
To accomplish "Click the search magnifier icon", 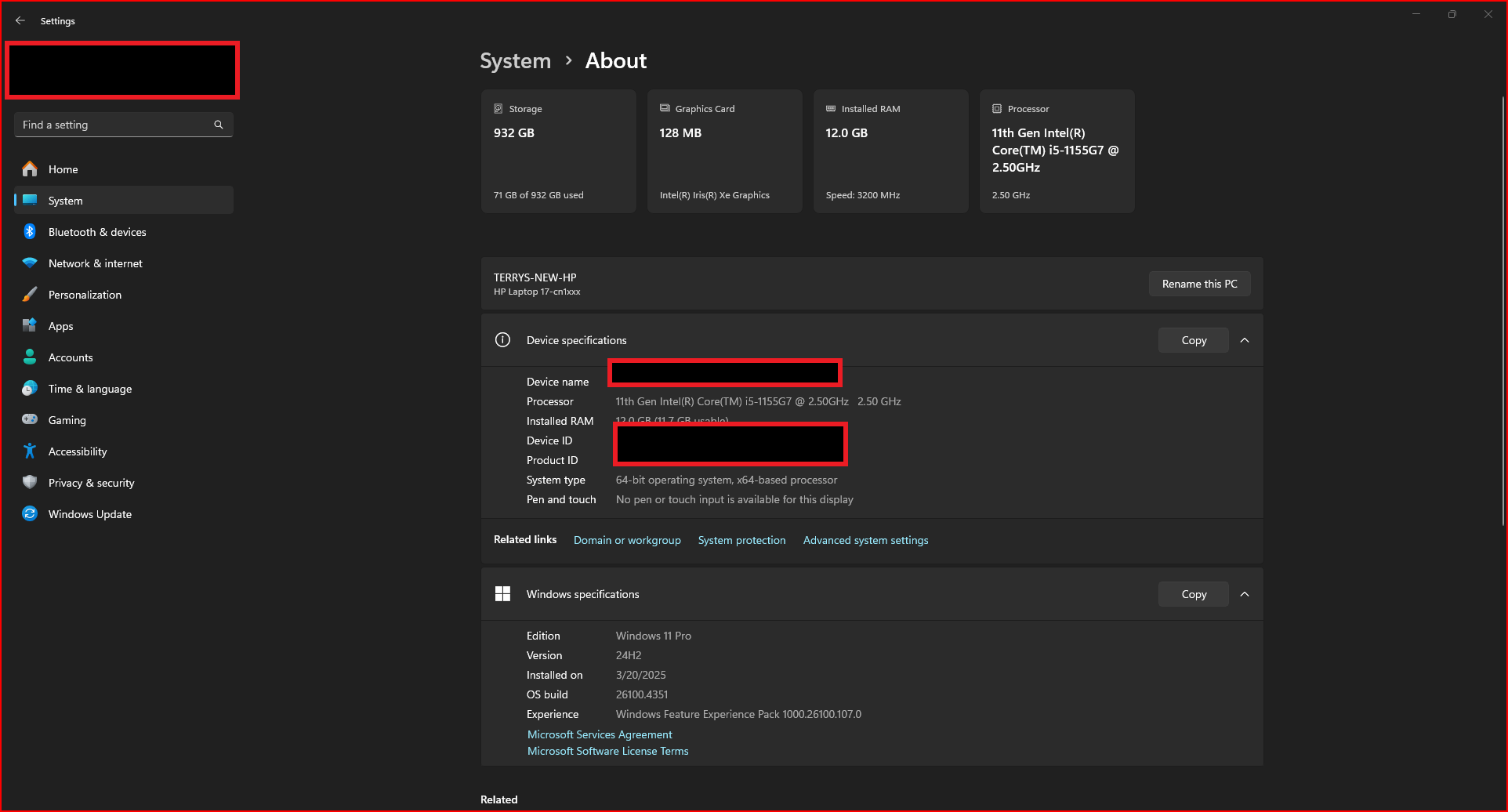I will tap(219, 125).
